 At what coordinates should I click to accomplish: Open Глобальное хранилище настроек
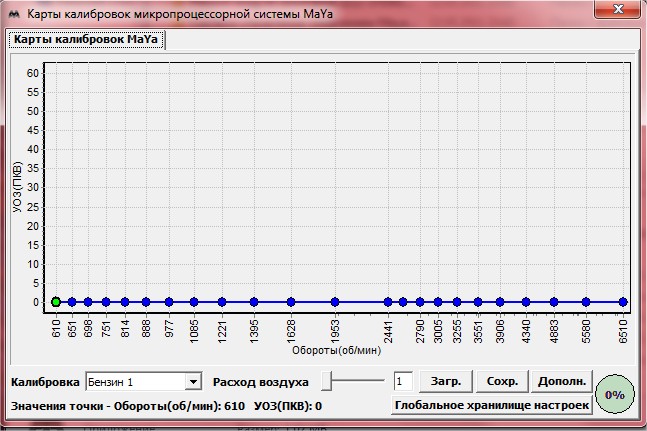[x=490, y=406]
